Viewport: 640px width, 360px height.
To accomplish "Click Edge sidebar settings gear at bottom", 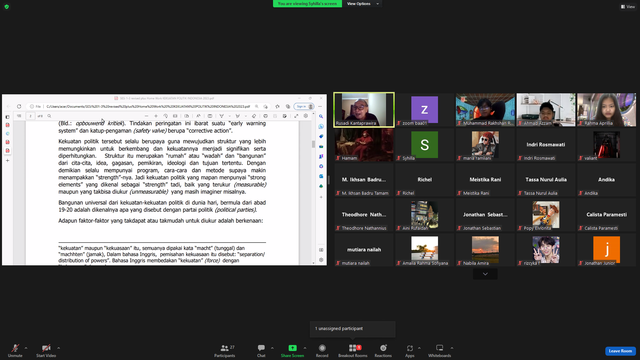I will (x=321, y=260).
